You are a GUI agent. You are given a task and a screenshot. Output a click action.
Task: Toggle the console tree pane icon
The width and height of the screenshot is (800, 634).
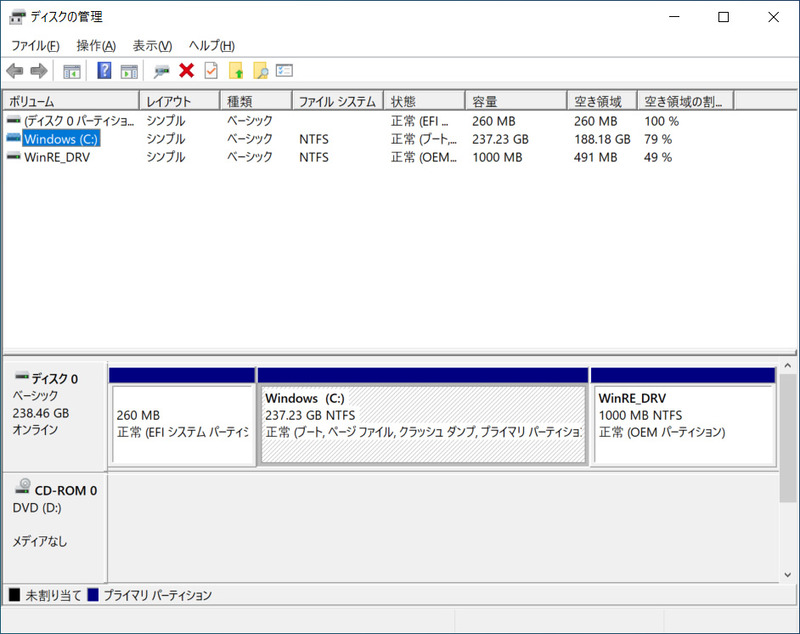pos(70,70)
